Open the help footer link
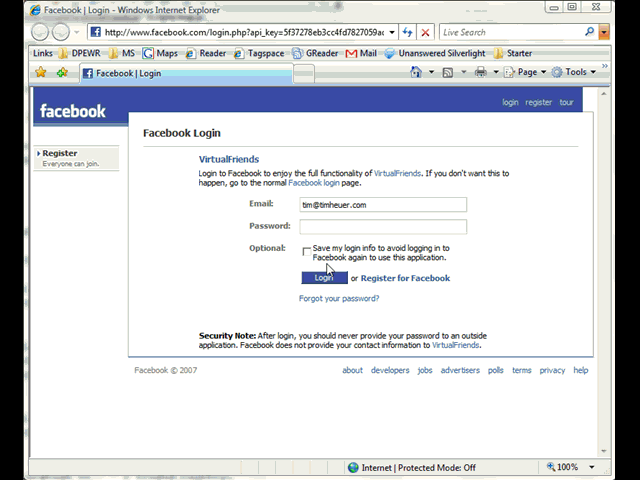 pyautogui.click(x=580, y=370)
